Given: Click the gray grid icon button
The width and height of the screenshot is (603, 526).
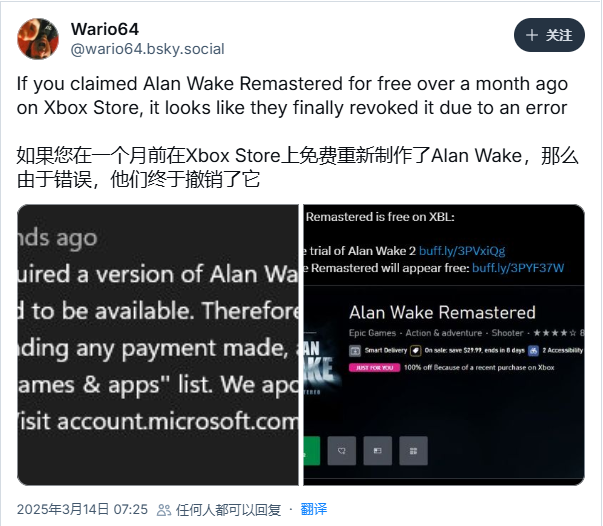Looking at the screenshot, I should point(413,451).
